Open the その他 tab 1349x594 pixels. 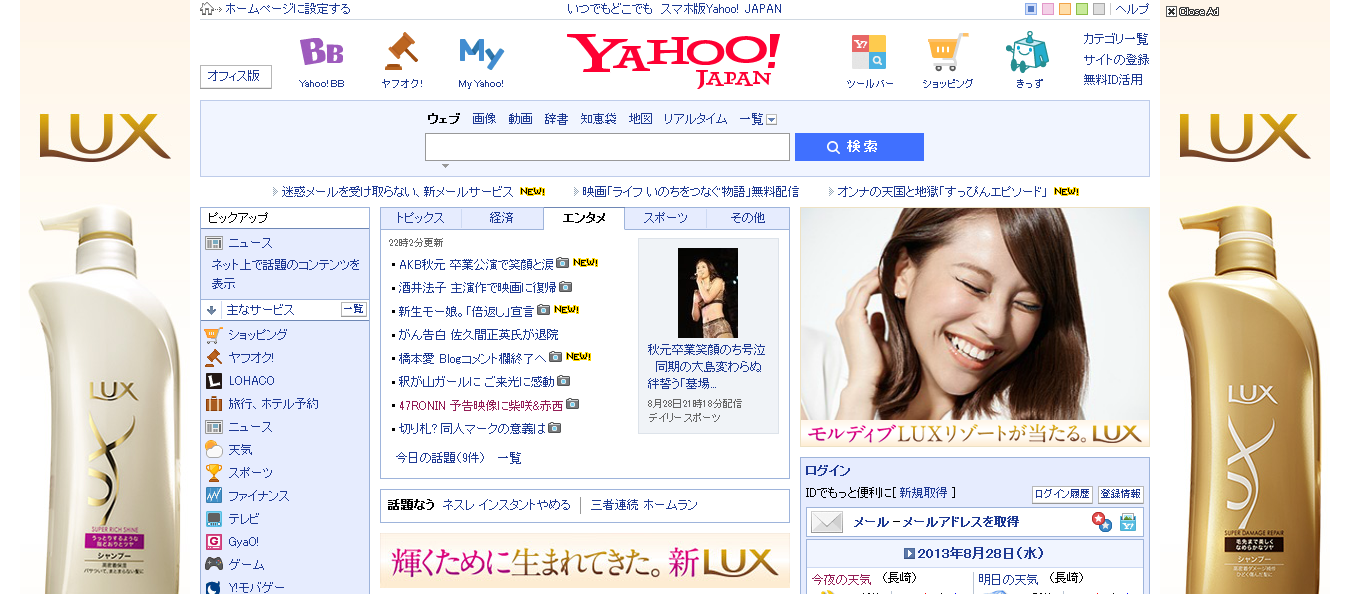point(748,218)
